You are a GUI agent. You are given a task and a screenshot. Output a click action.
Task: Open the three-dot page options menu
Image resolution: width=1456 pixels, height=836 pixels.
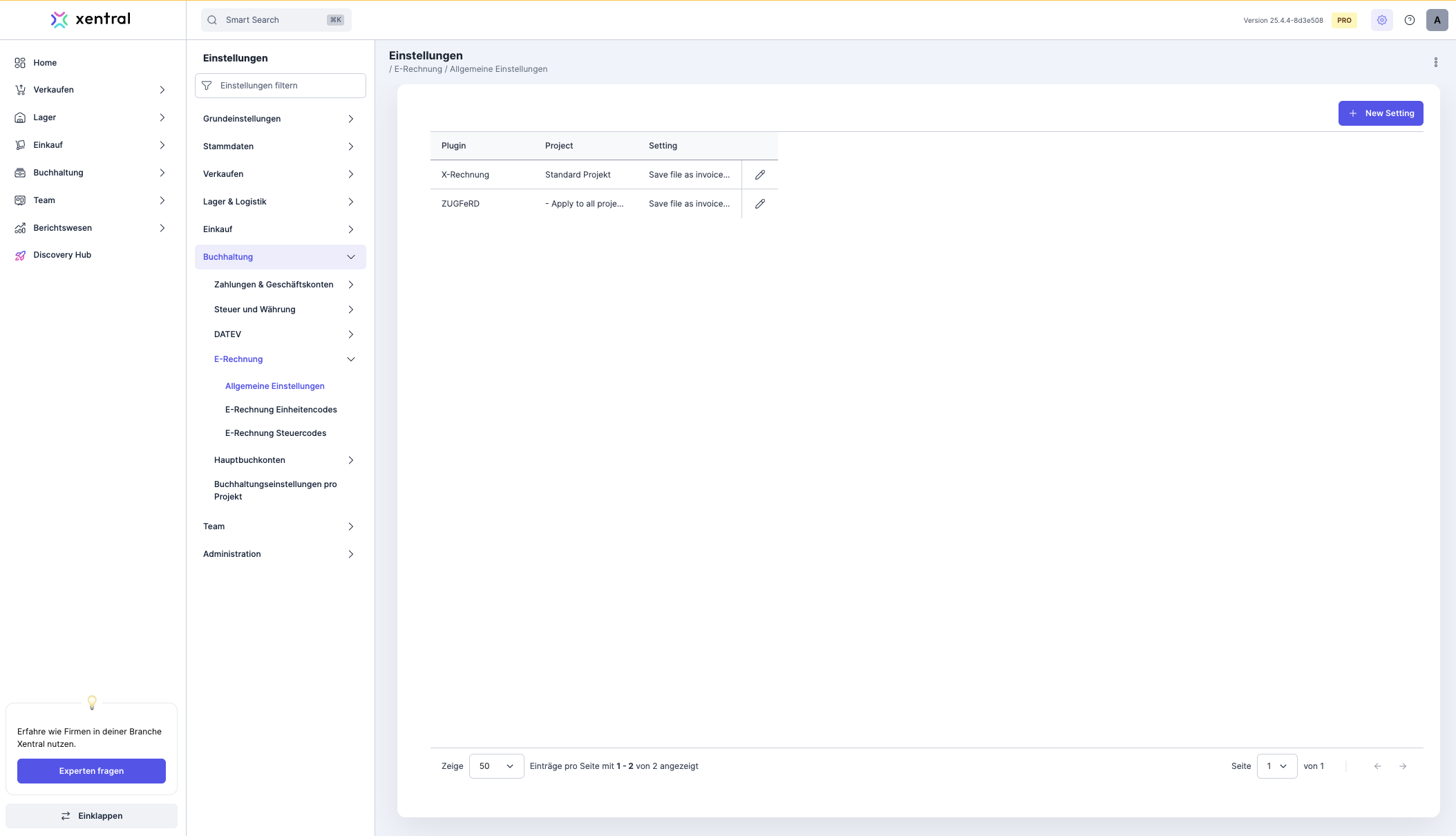(x=1435, y=62)
